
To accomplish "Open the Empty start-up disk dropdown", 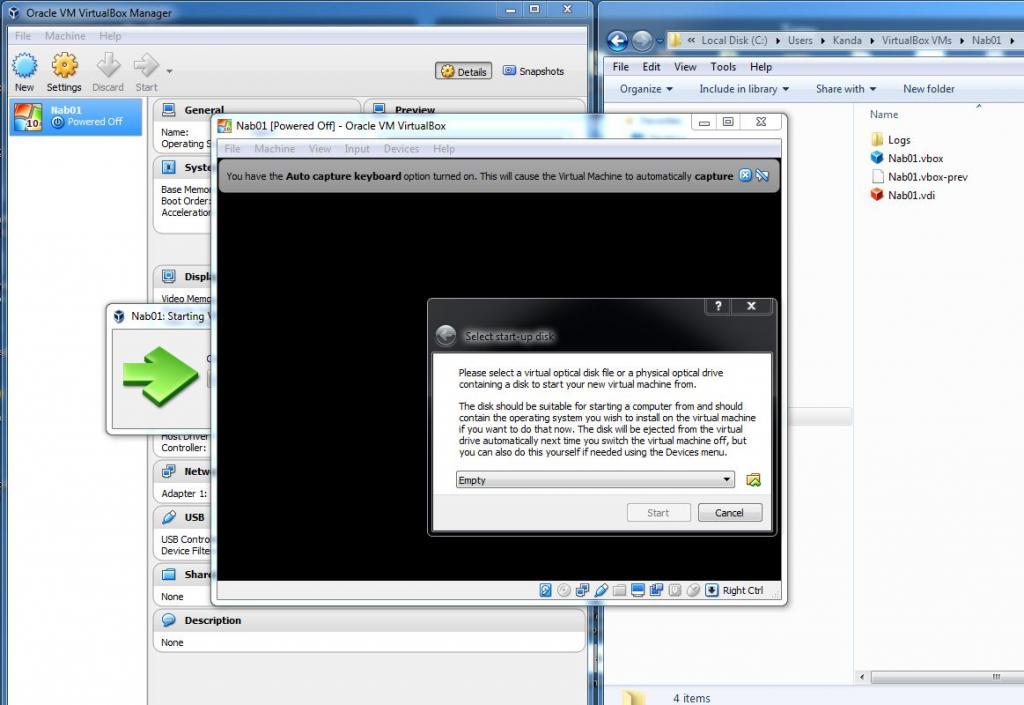I will (x=595, y=480).
